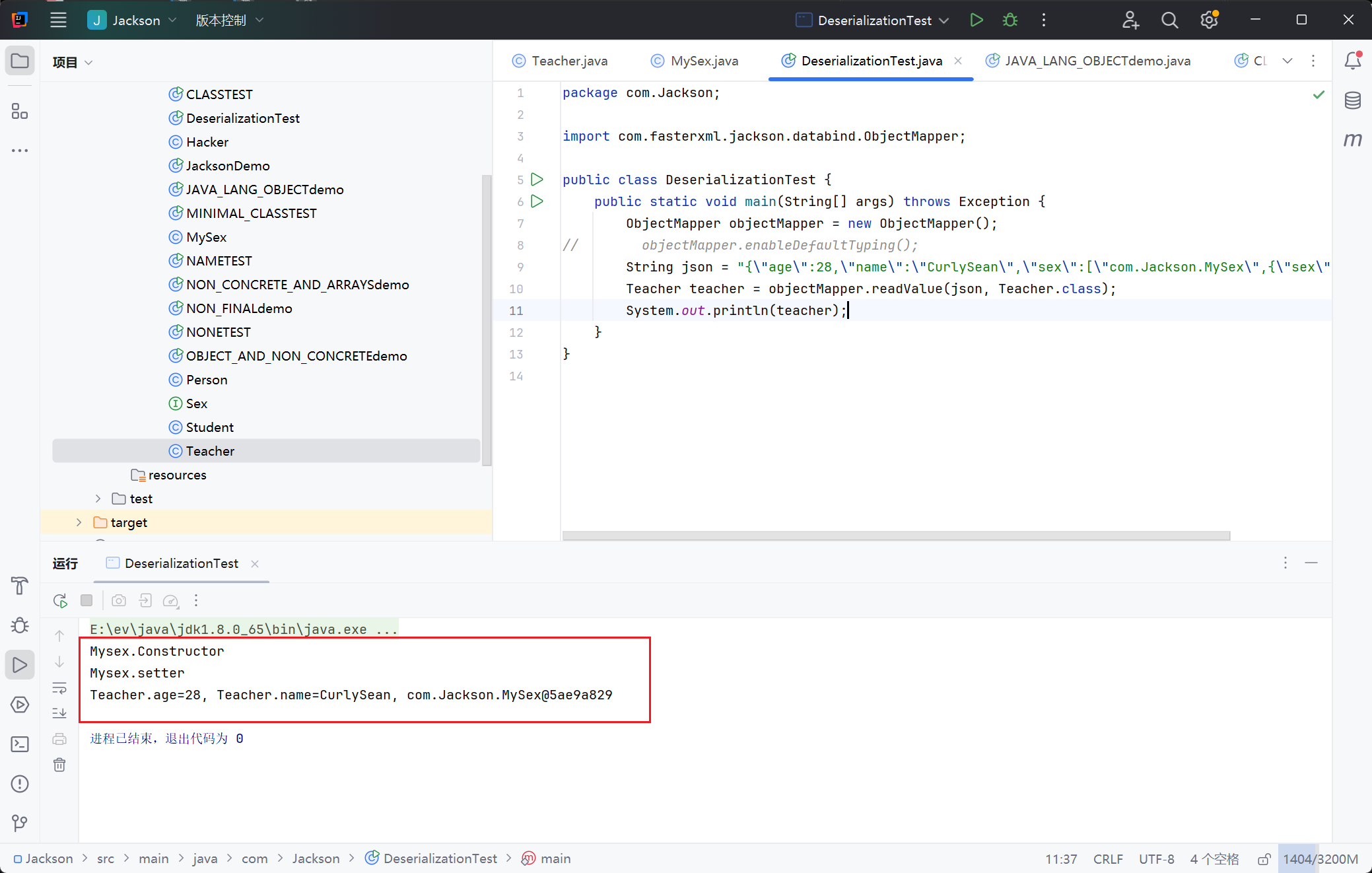This screenshot has height=873, width=1372.
Task: Click down the stack trace arrow
Action: (59, 662)
